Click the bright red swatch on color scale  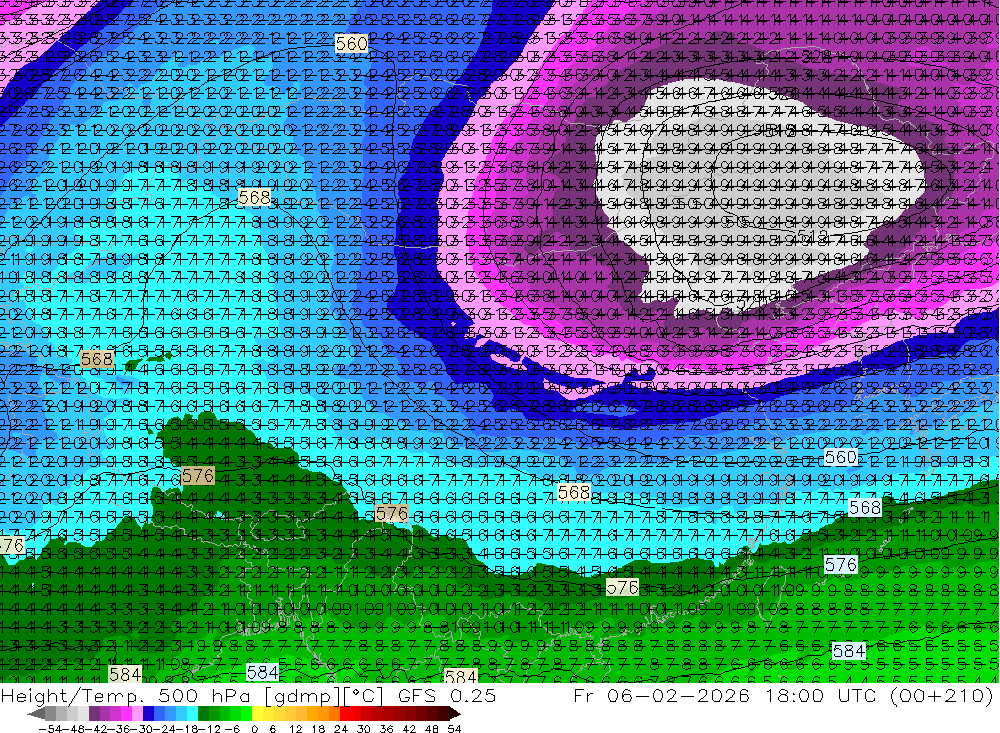(x=345, y=714)
